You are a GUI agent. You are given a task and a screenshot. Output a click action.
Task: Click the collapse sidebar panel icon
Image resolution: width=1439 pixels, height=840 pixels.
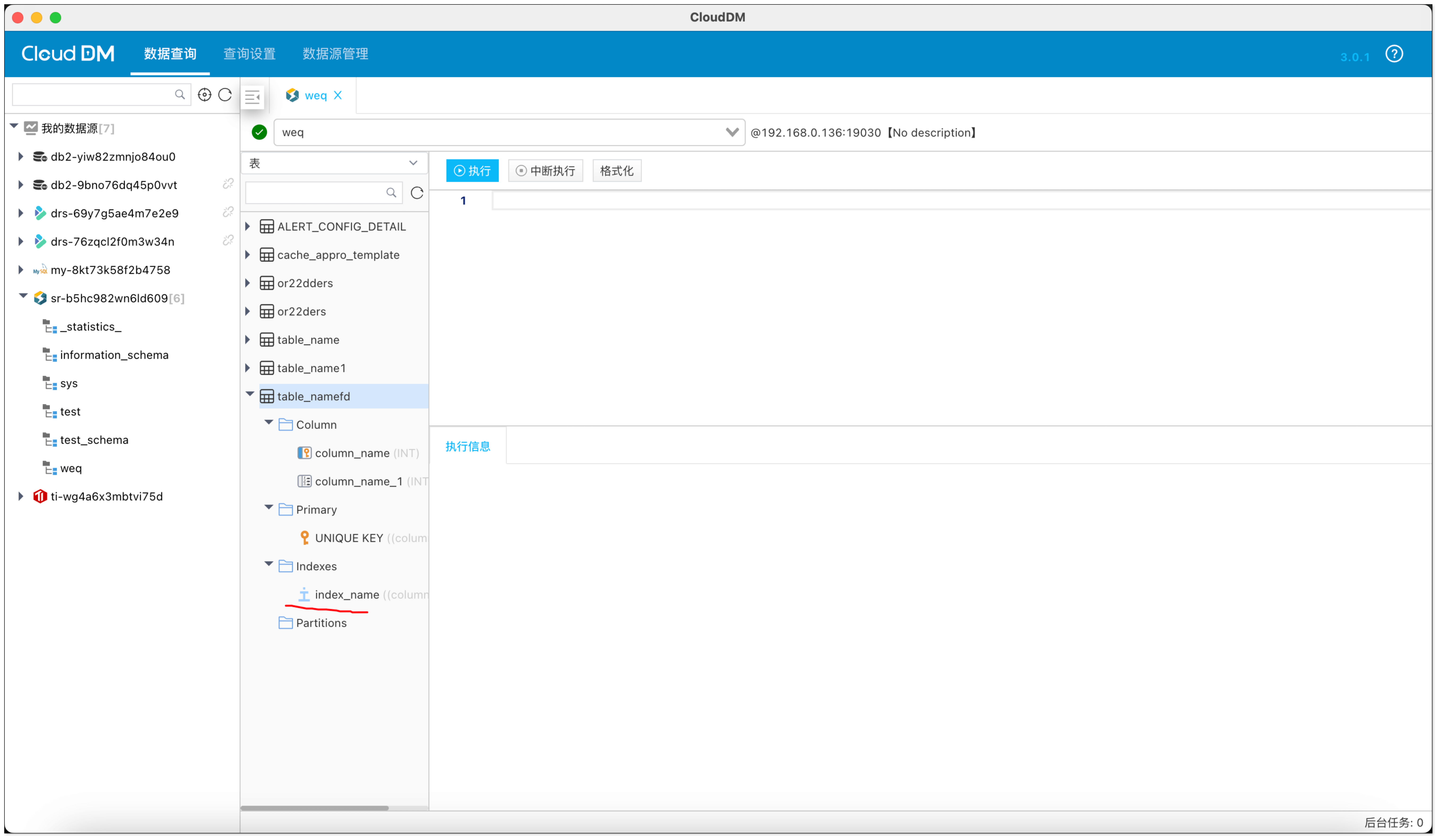click(x=252, y=97)
